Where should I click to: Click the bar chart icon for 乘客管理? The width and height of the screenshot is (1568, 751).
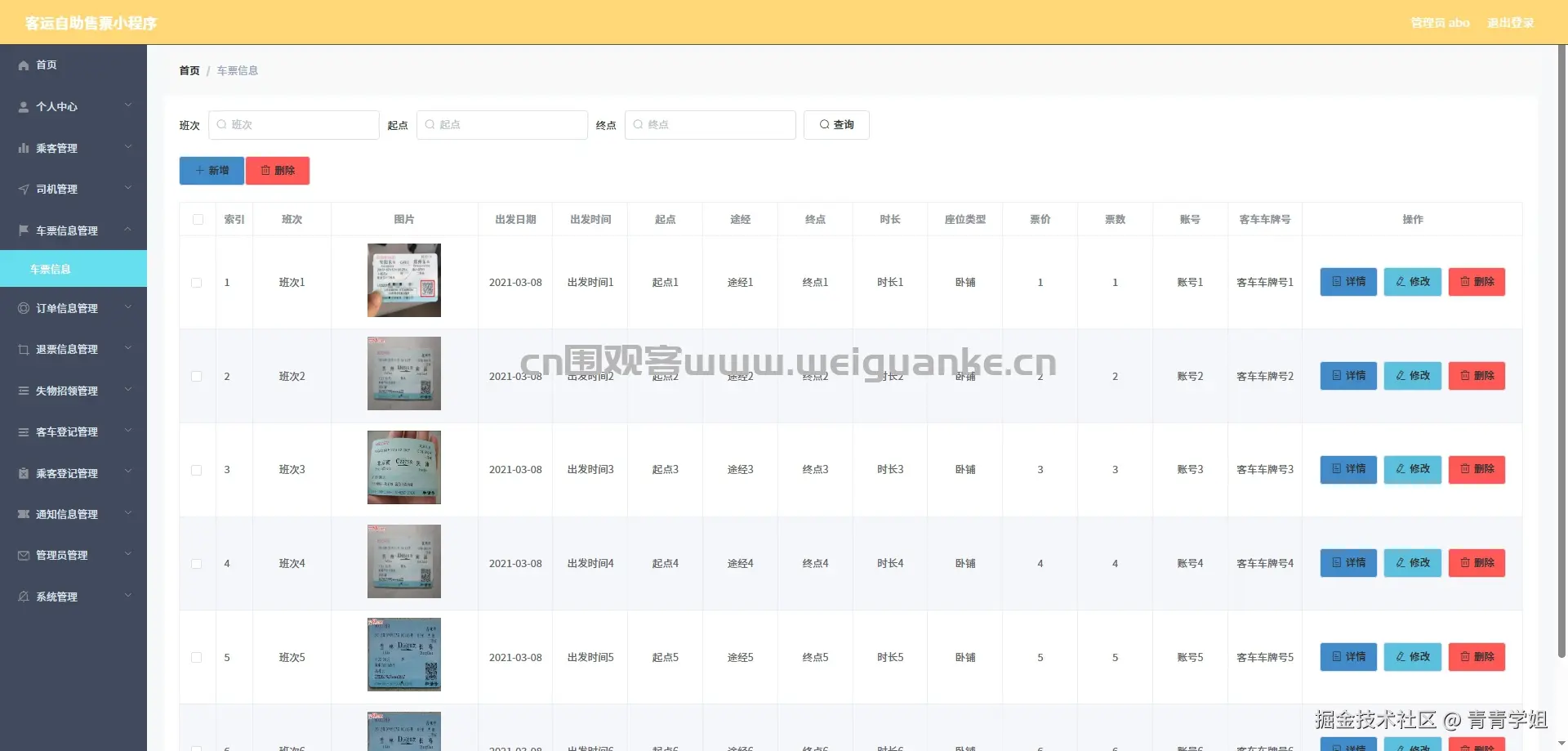pyautogui.click(x=24, y=148)
